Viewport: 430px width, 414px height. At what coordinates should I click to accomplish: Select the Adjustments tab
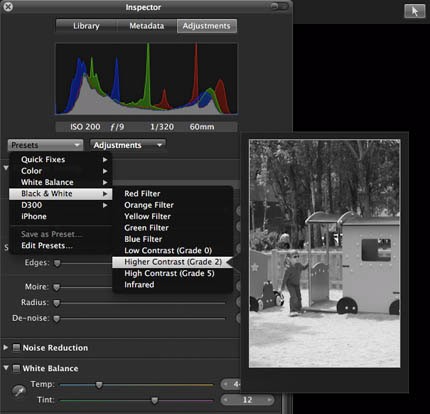[x=207, y=26]
